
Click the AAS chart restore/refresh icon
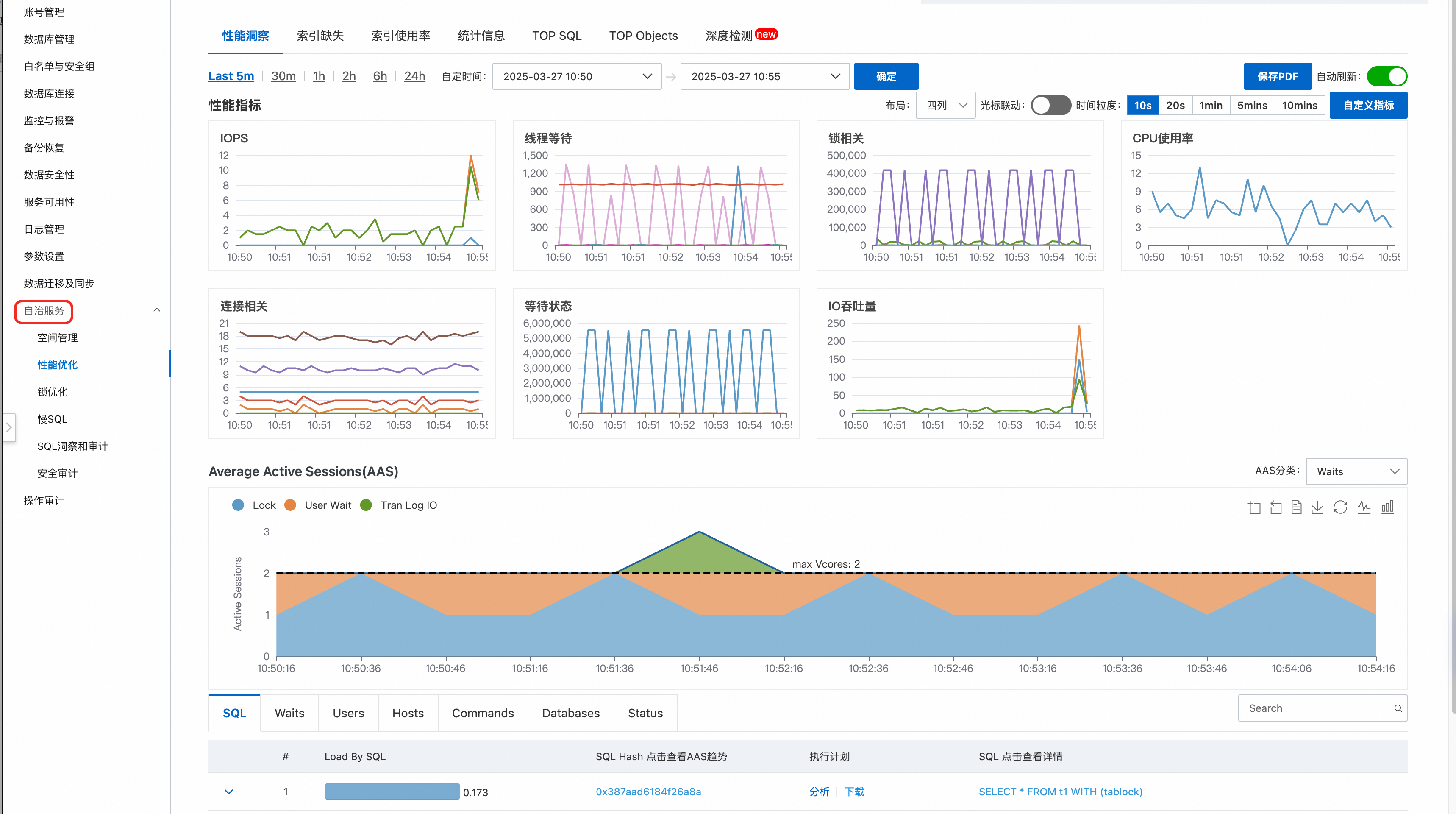(x=1340, y=507)
